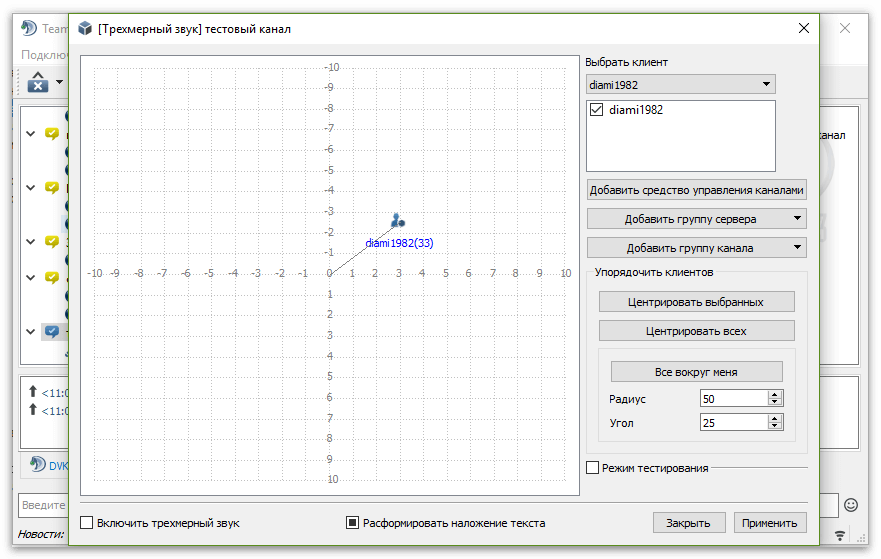Click the network status icon in status bar

point(839,535)
